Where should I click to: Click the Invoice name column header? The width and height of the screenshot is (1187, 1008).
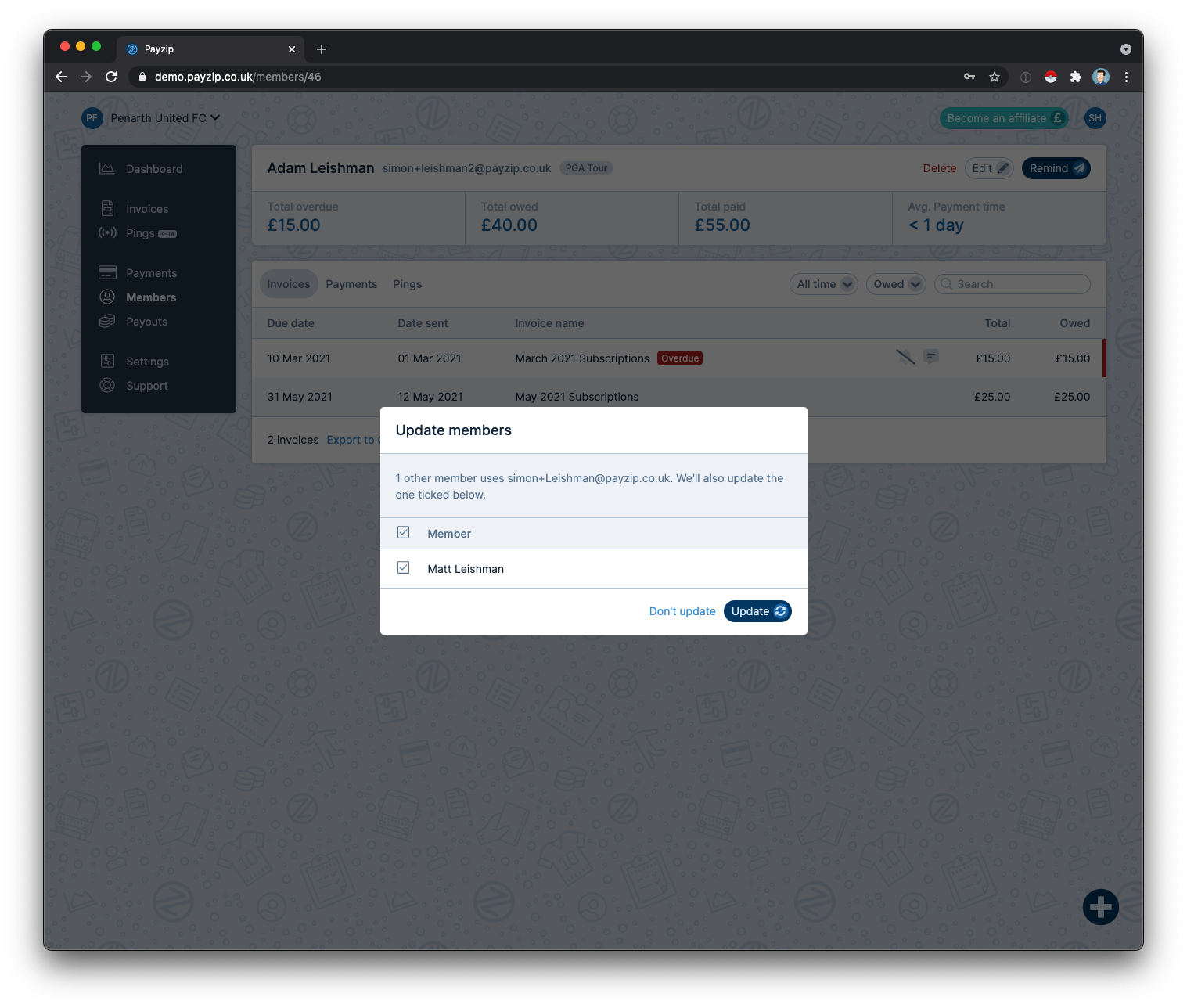pos(549,323)
